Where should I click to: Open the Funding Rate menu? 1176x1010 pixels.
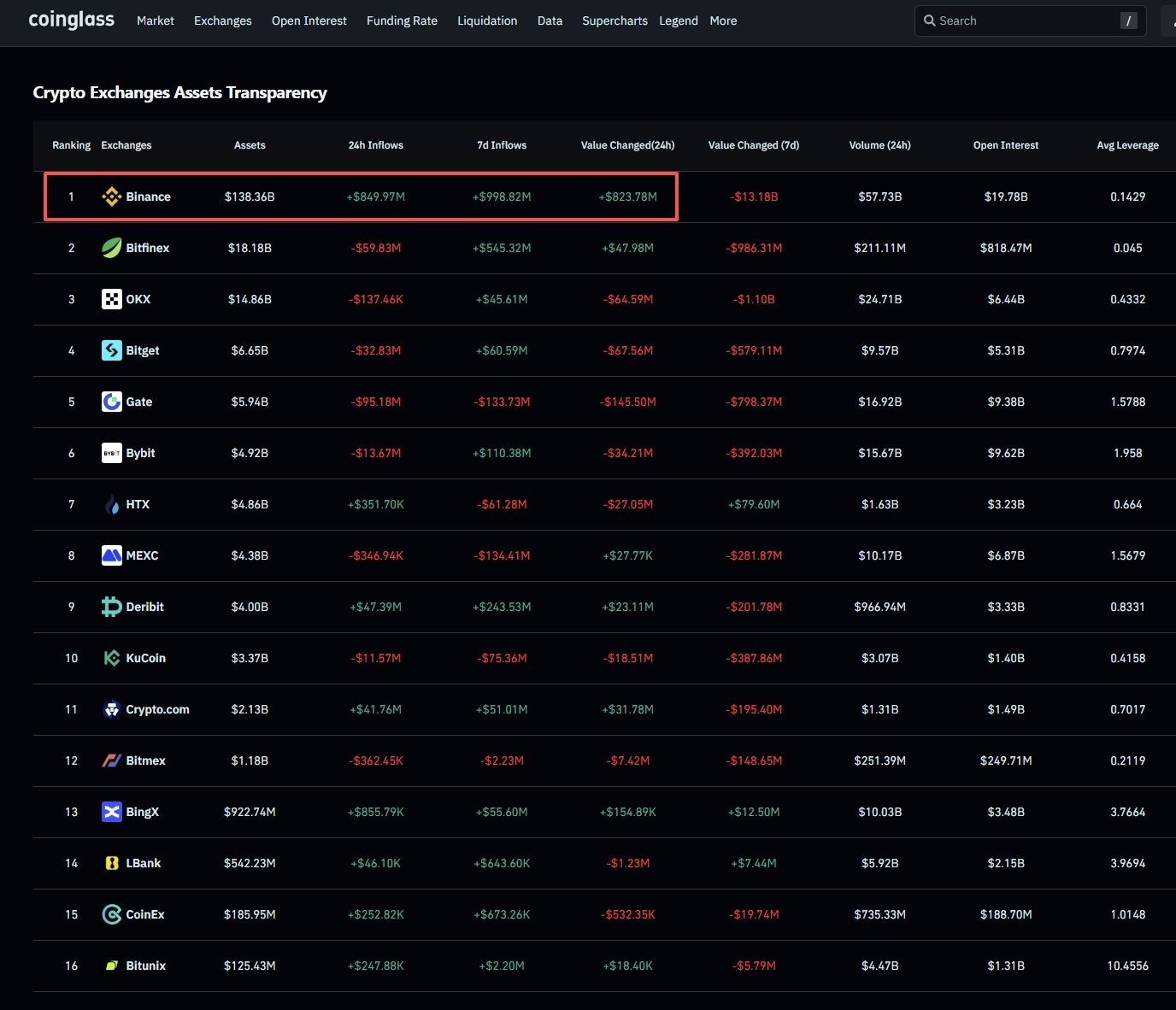[x=402, y=21]
